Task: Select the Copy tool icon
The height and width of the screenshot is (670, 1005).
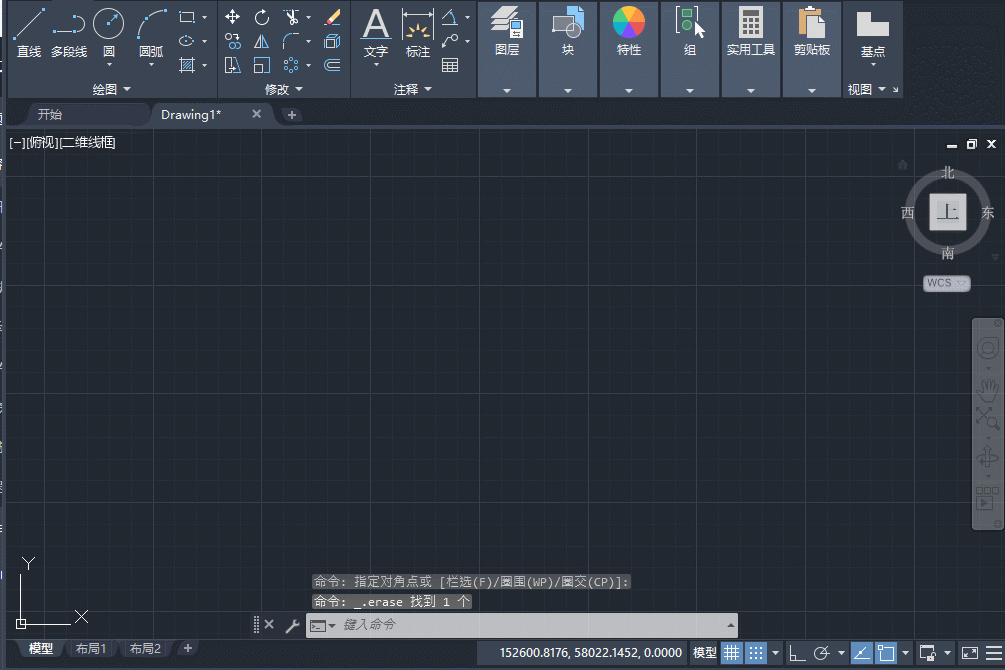Action: click(x=233, y=42)
